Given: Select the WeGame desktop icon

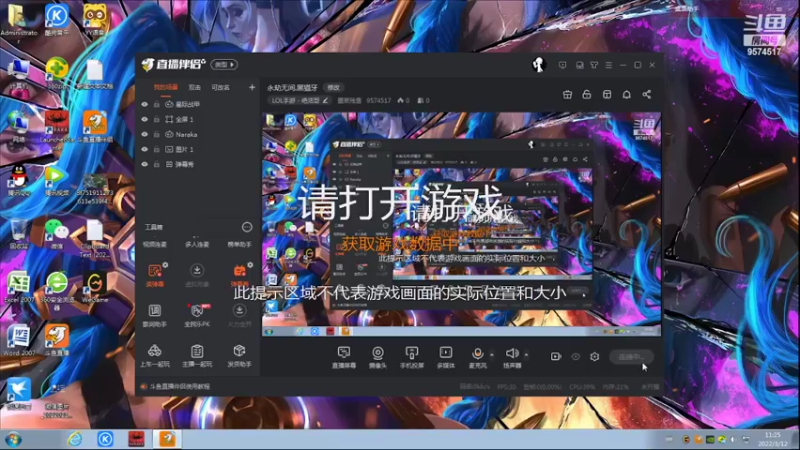Looking at the screenshot, I should [95, 287].
